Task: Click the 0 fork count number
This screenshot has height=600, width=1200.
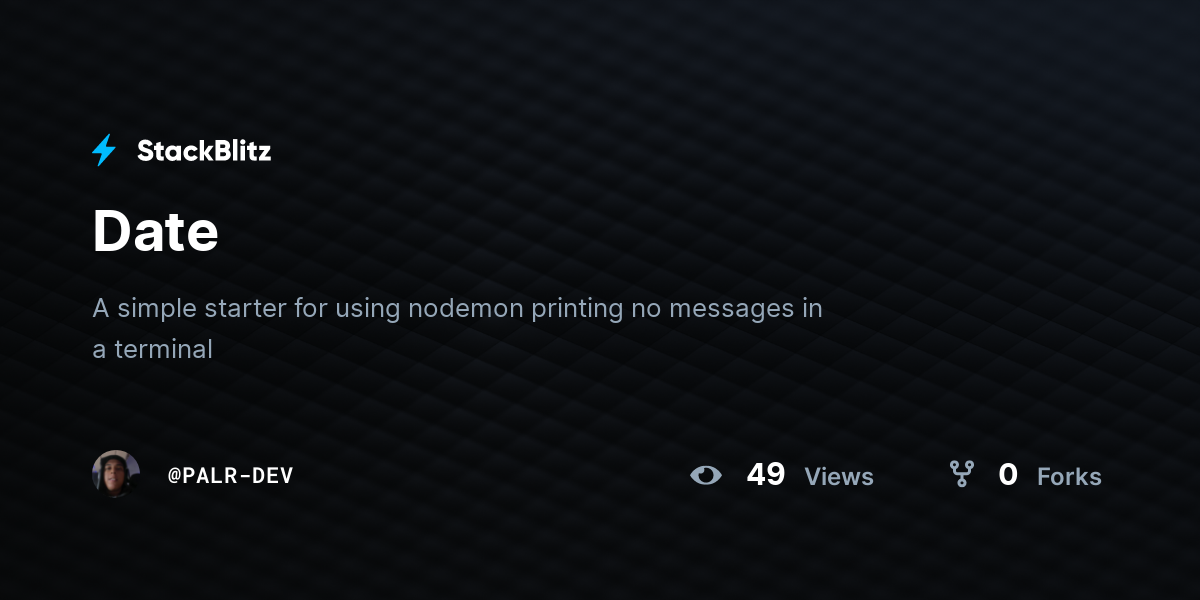Action: (x=1008, y=475)
